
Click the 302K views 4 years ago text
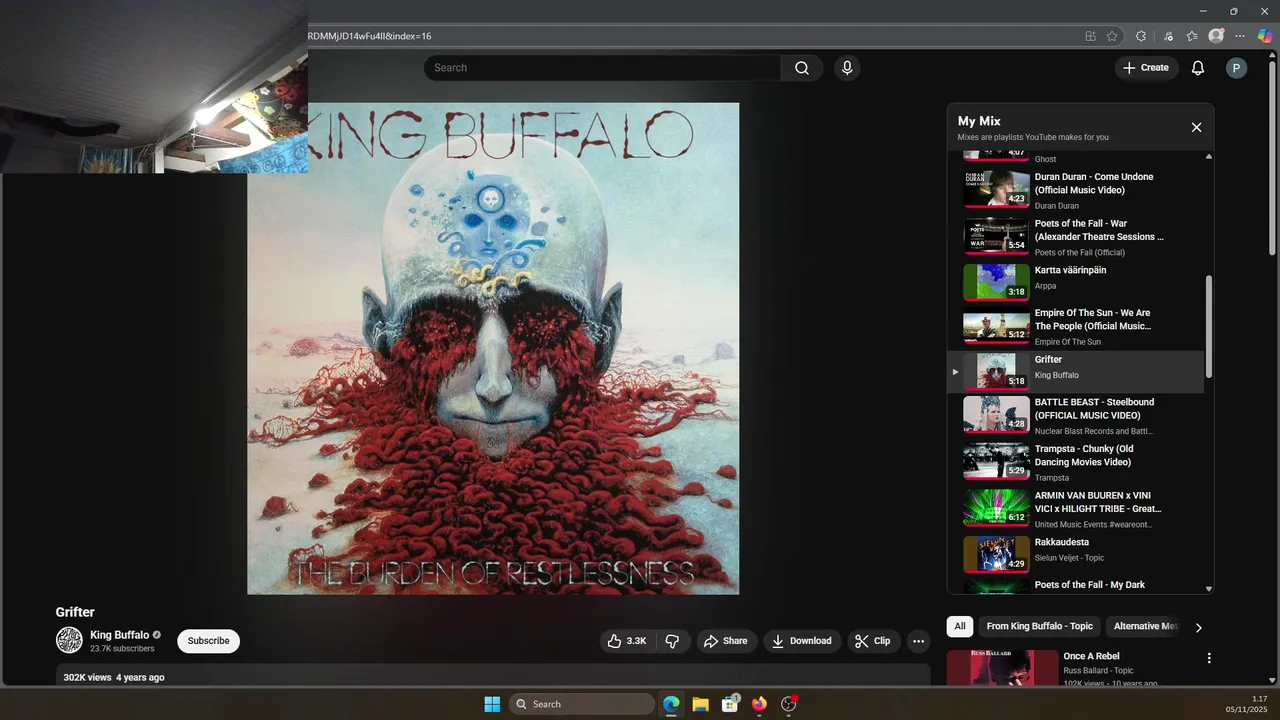(x=114, y=677)
